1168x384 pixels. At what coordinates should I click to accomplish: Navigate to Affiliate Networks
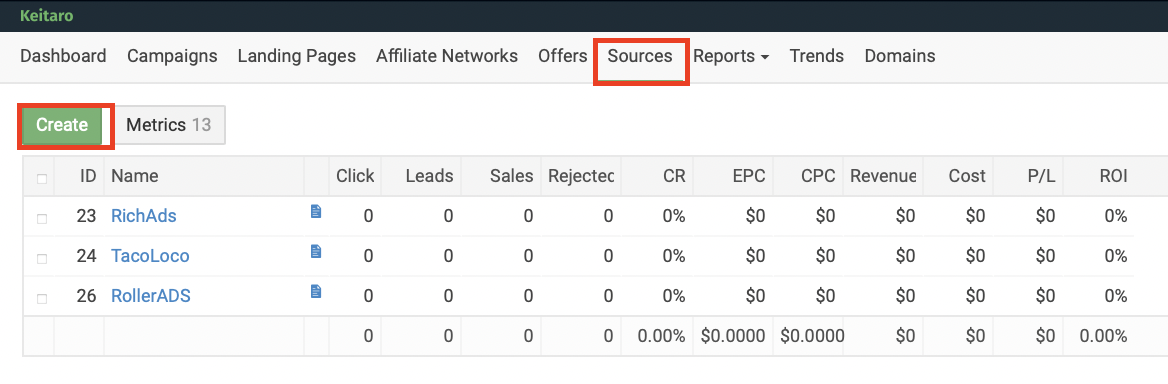[x=447, y=56]
